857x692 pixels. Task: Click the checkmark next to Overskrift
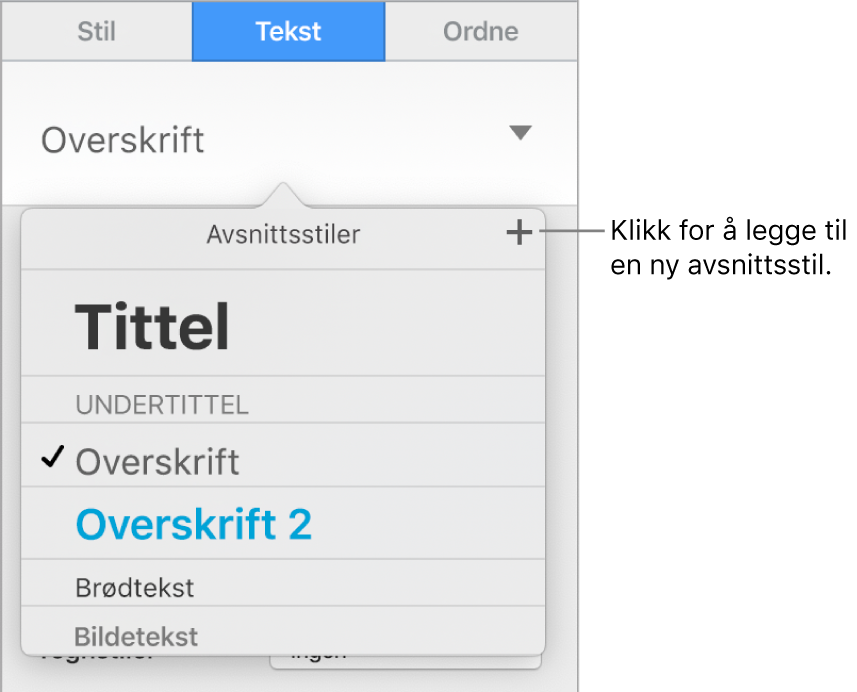click(x=53, y=460)
